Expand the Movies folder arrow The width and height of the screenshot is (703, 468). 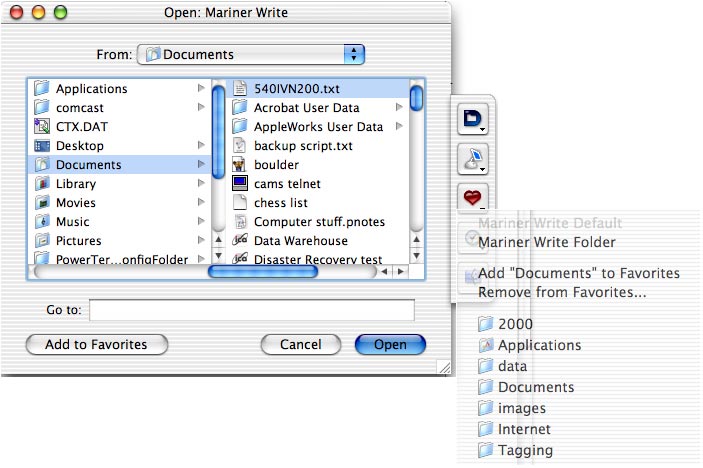pyautogui.click(x=201, y=202)
